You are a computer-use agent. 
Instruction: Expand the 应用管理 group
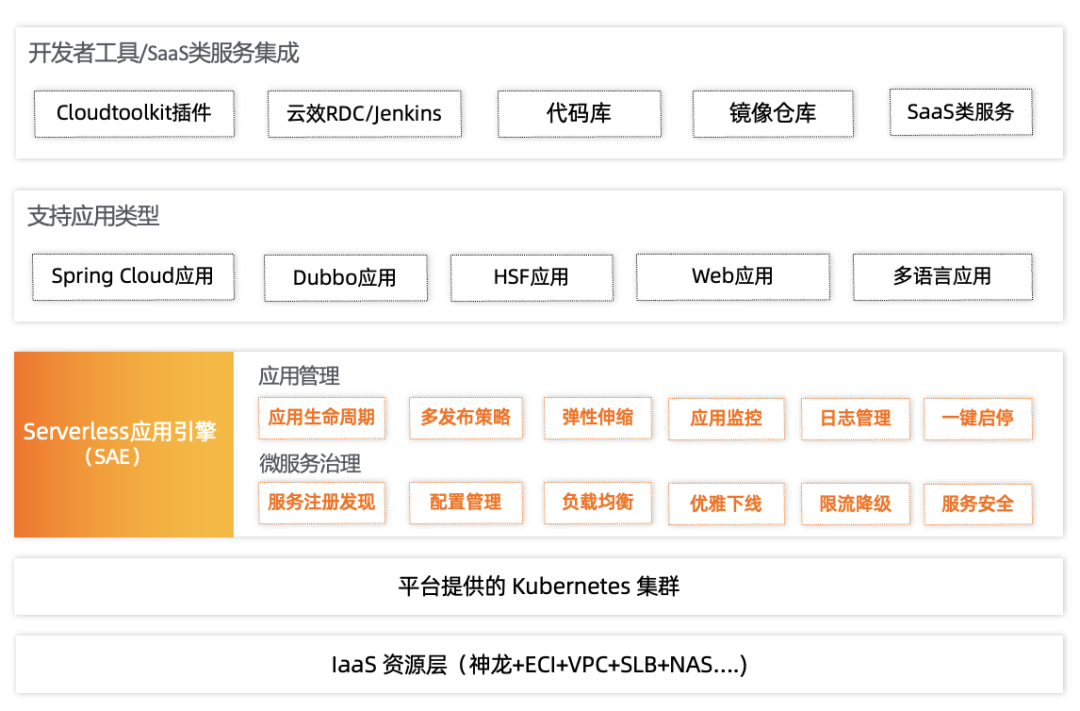pos(298,376)
